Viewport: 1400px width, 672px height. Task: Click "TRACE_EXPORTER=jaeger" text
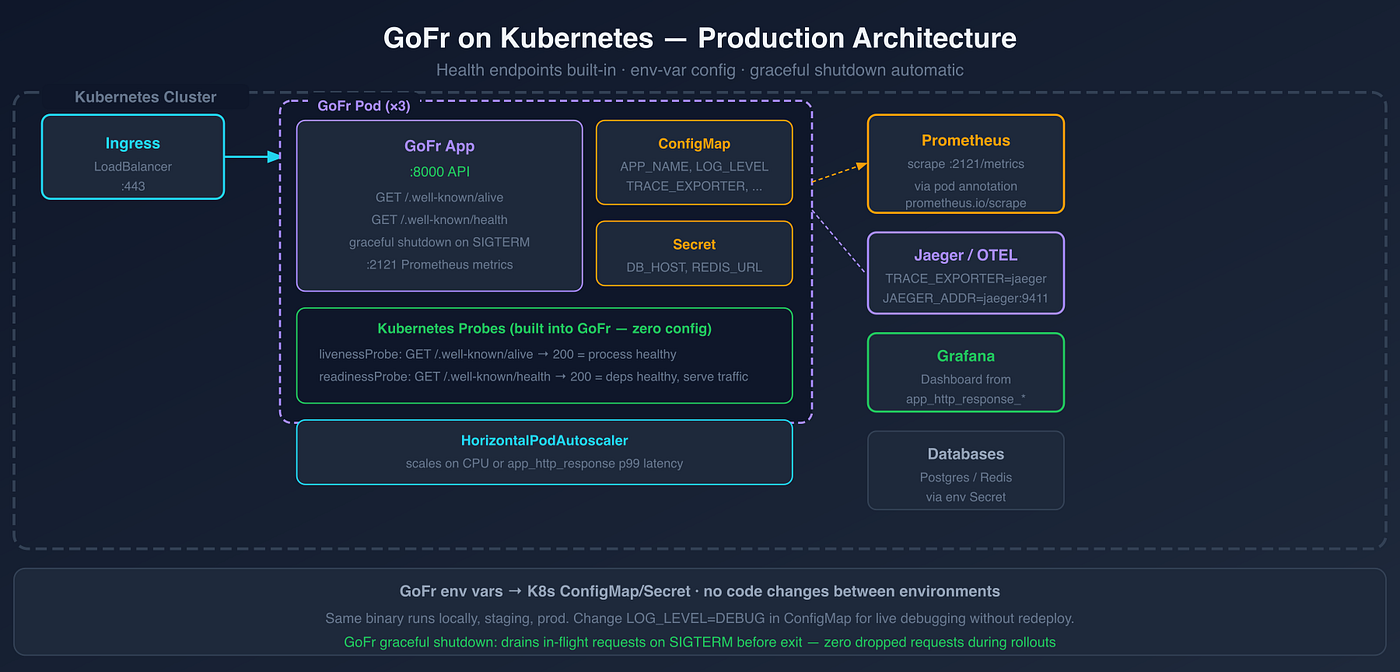tap(966, 278)
